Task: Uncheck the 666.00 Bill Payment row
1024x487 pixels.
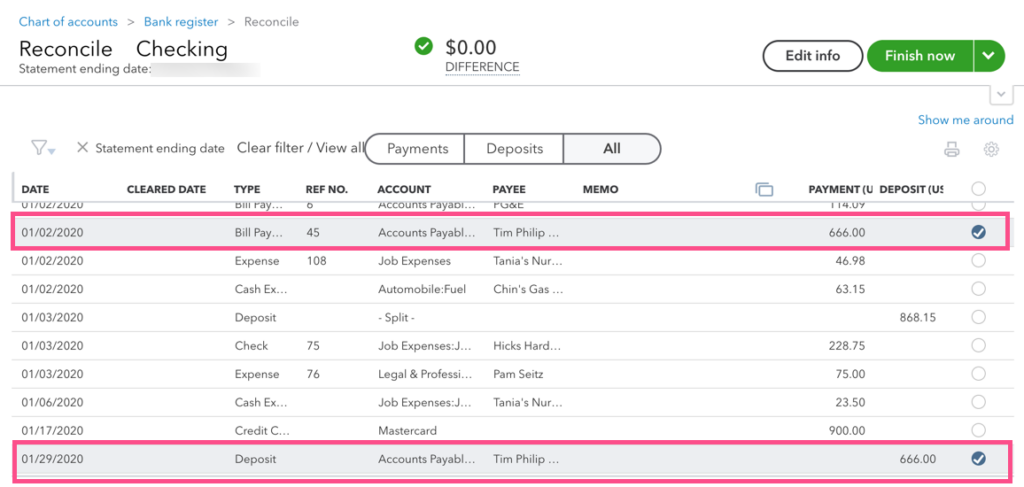Action: (x=978, y=232)
